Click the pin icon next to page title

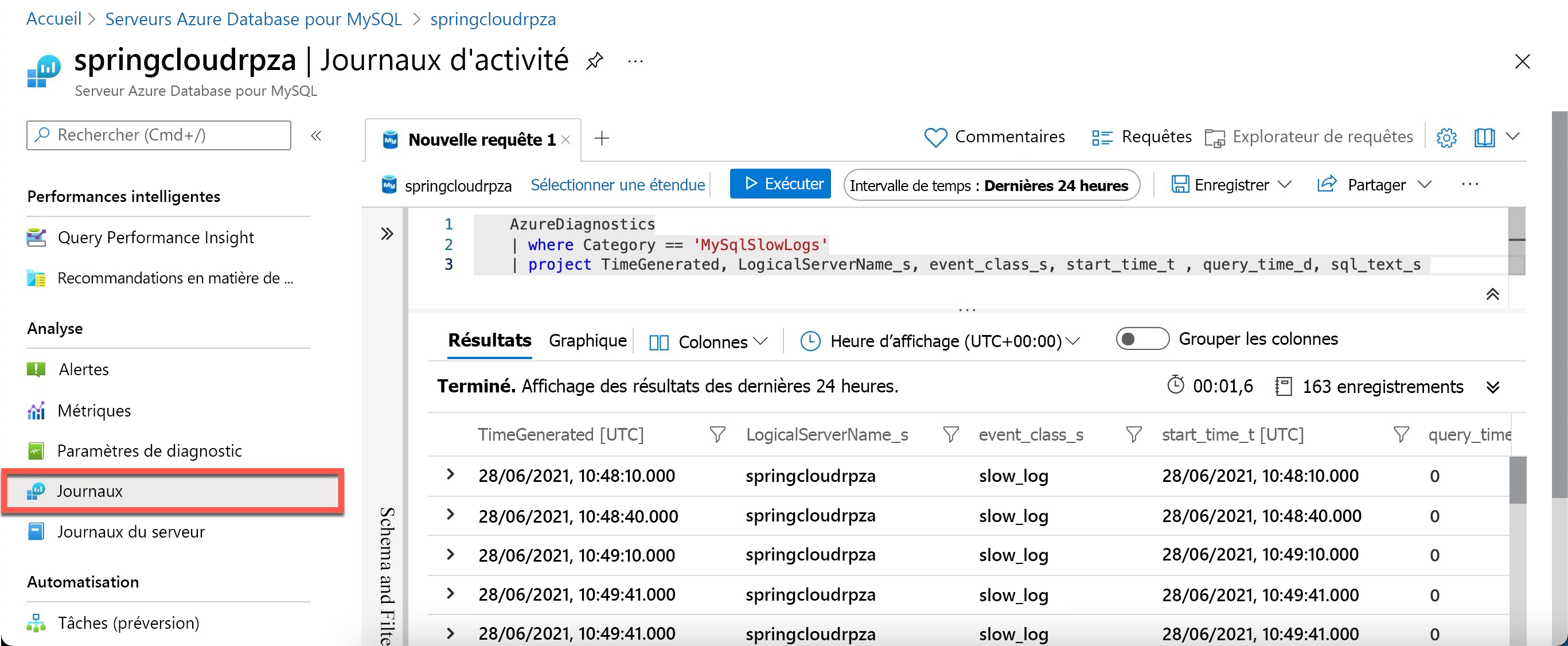[594, 61]
